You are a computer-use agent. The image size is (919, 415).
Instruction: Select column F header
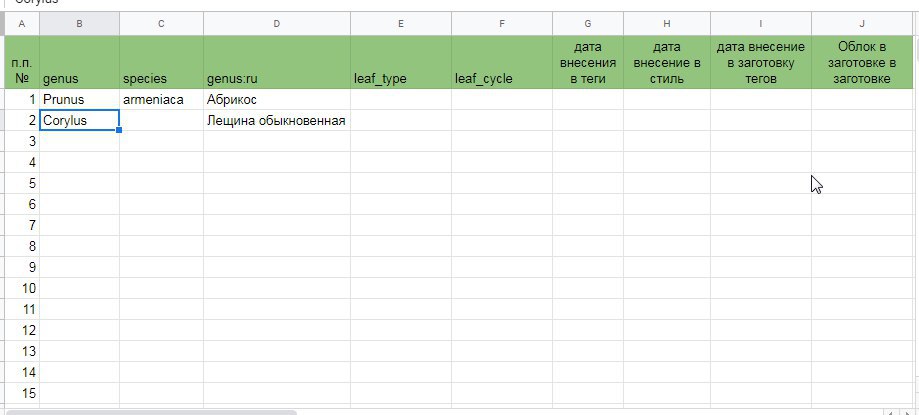(x=502, y=23)
